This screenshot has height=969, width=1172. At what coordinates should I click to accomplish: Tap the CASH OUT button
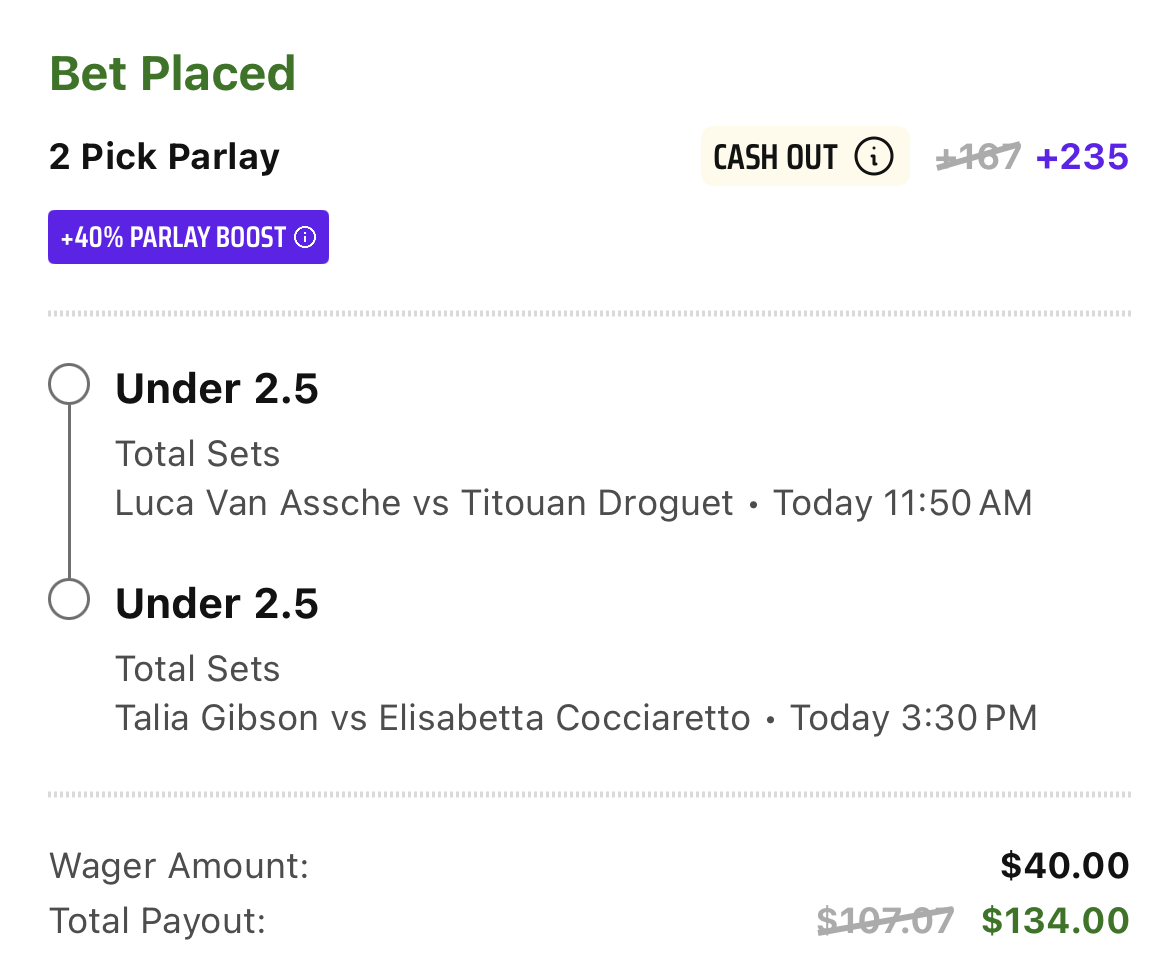coord(805,157)
